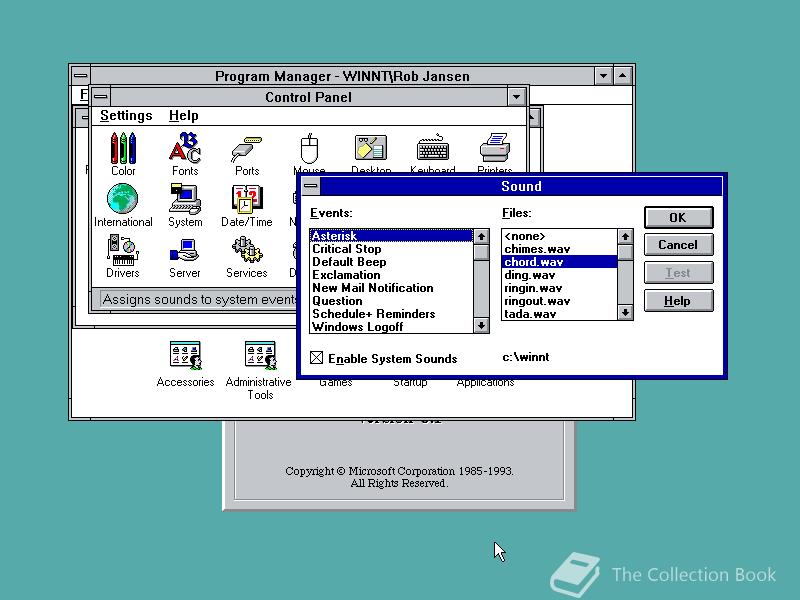Click the Events list downward arrow

click(x=481, y=325)
